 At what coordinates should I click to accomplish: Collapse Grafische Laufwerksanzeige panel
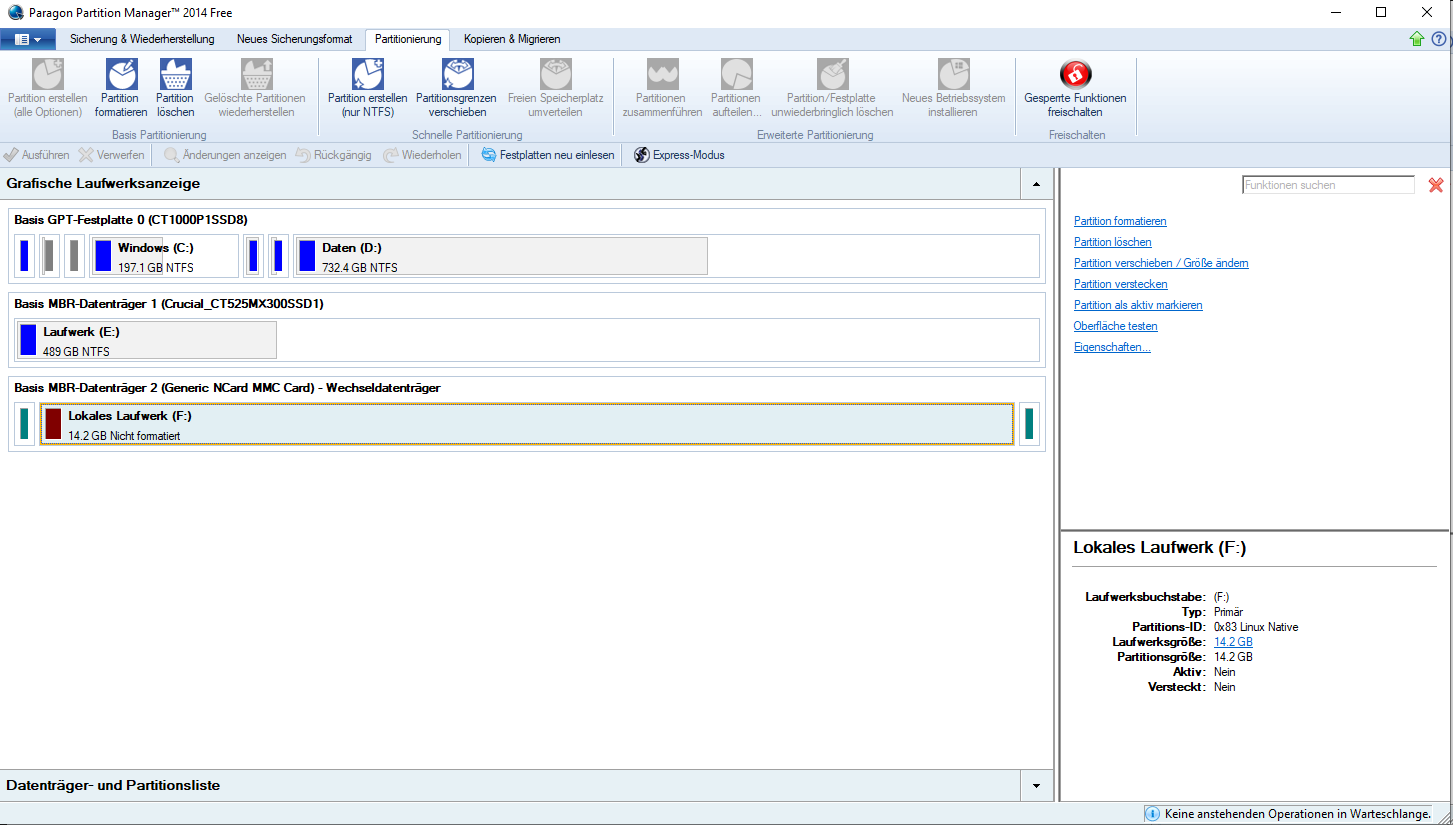tap(1036, 184)
